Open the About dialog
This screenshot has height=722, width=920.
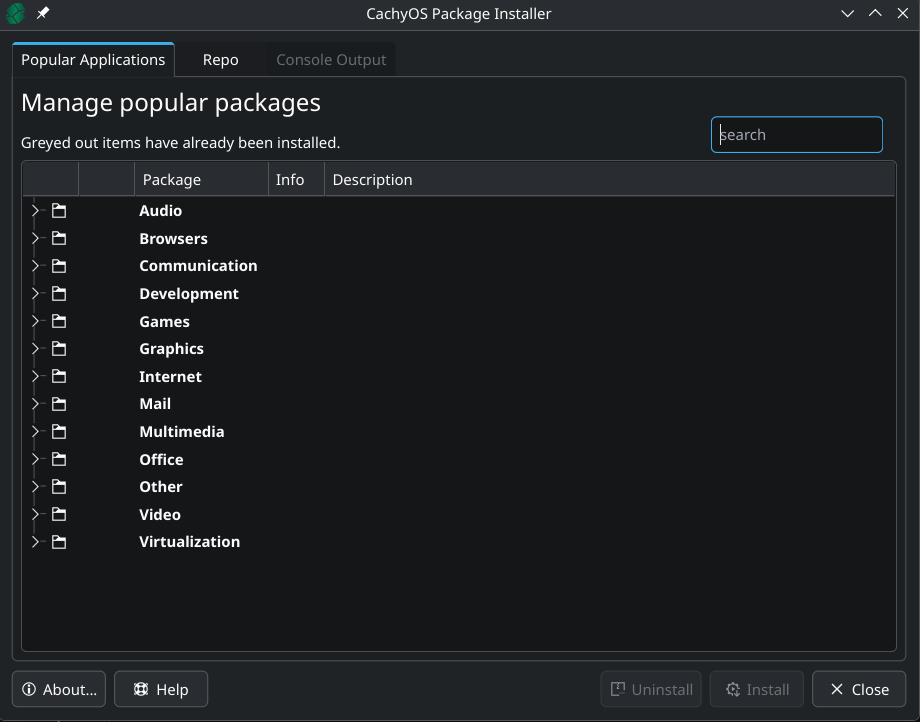[x=58, y=689]
